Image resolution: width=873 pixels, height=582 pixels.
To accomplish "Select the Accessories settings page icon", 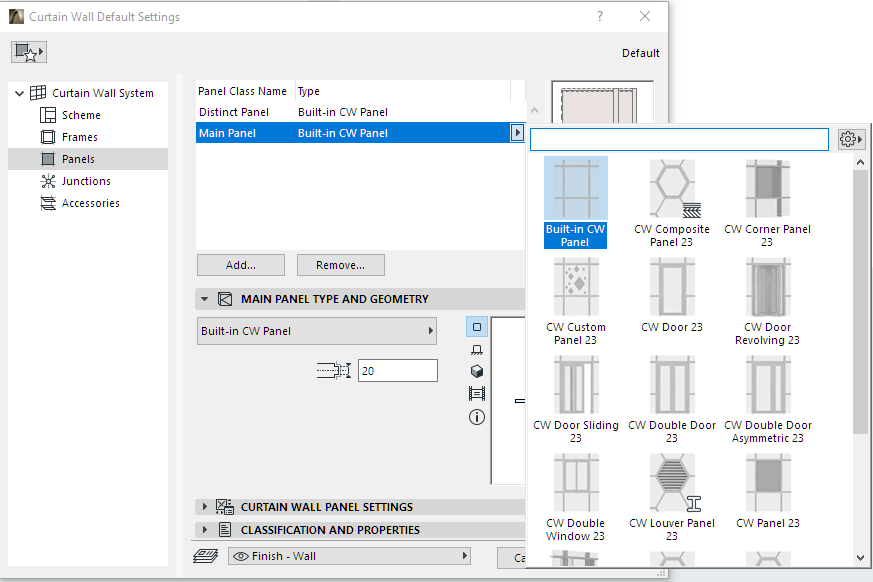I will [48, 203].
